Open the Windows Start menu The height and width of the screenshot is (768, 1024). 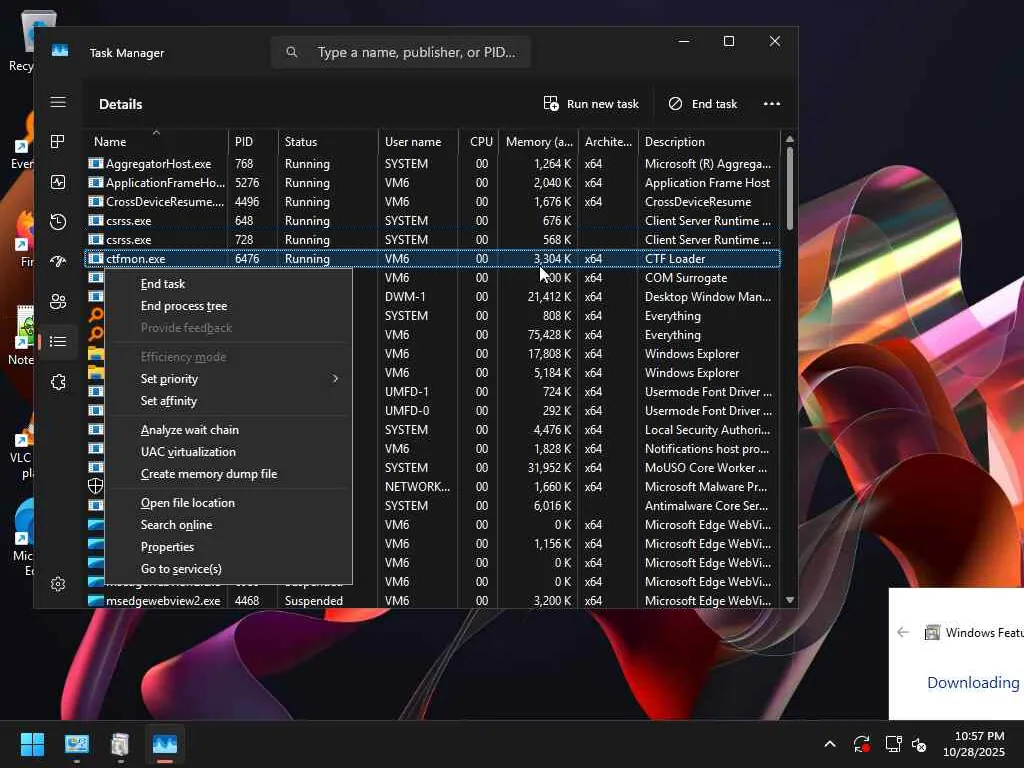tap(32, 745)
